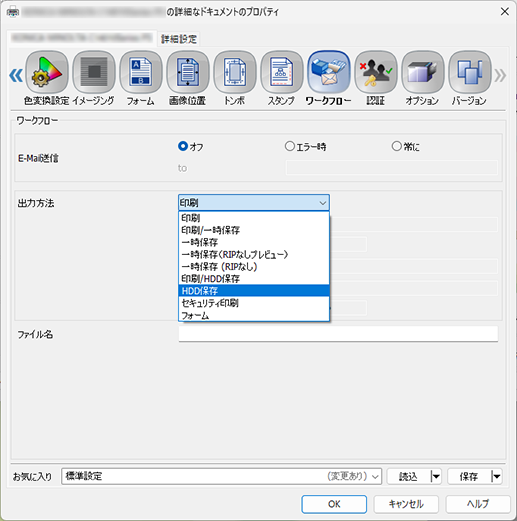The height and width of the screenshot is (521, 517).
Task: Switch to the blurred printer name tab
Action: (x=82, y=38)
